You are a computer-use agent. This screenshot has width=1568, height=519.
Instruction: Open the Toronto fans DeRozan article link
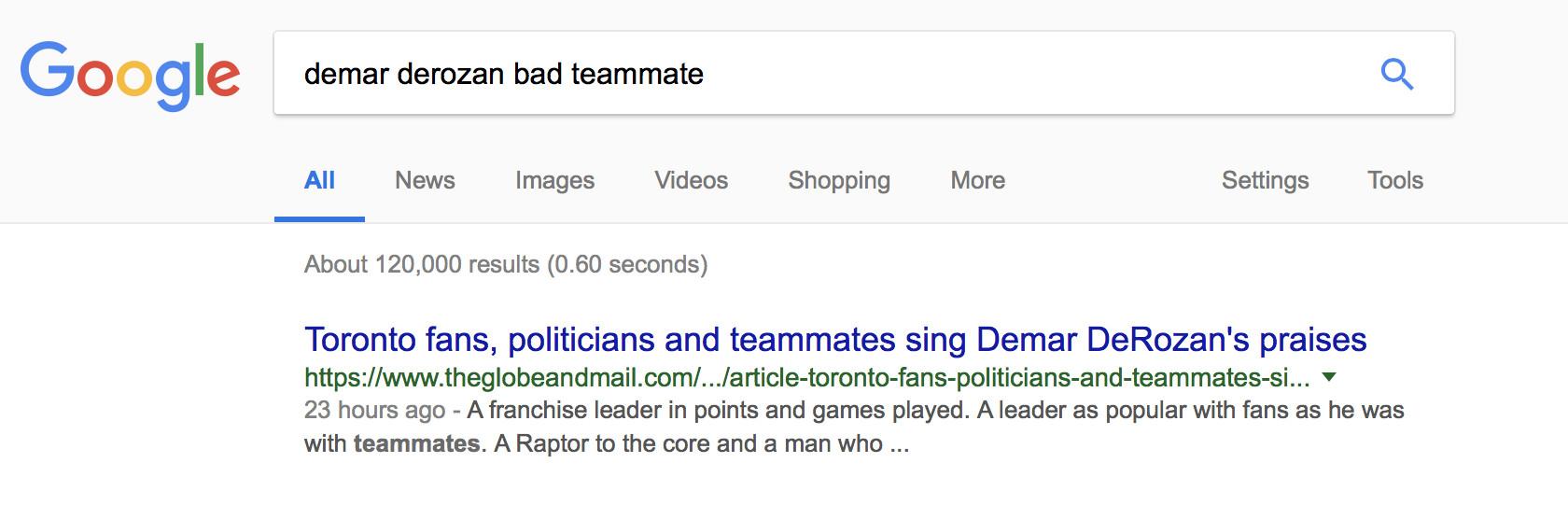(834, 340)
